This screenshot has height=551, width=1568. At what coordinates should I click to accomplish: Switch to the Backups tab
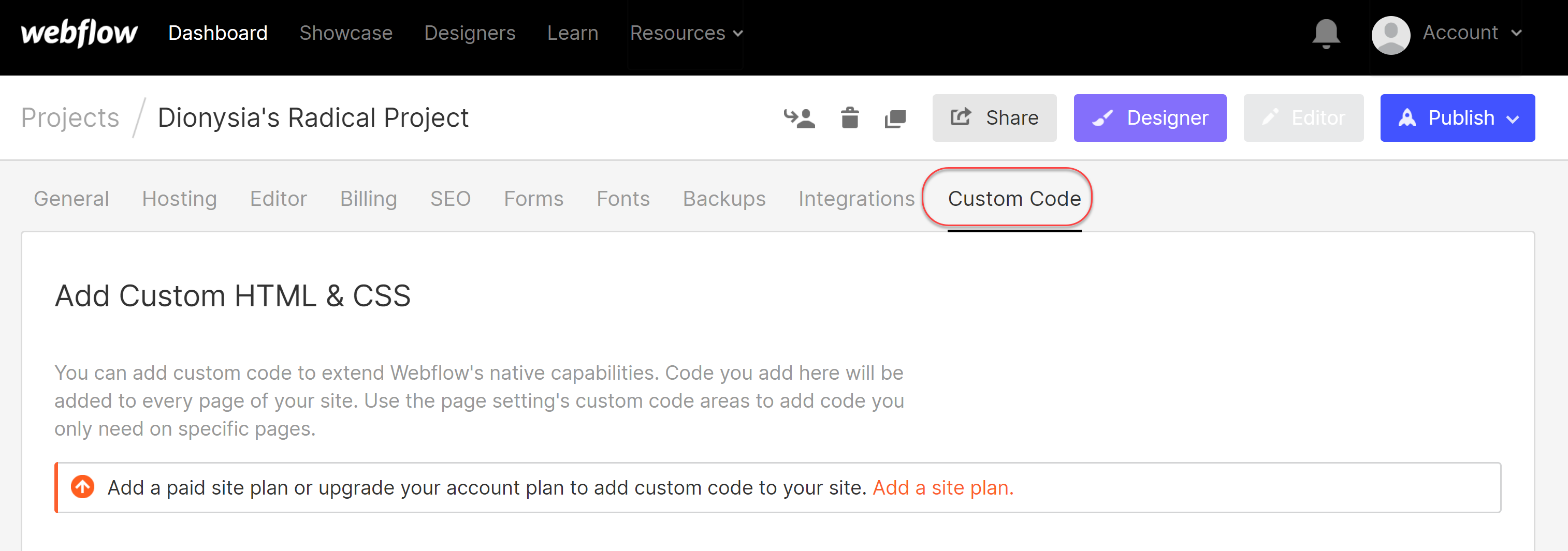click(724, 199)
